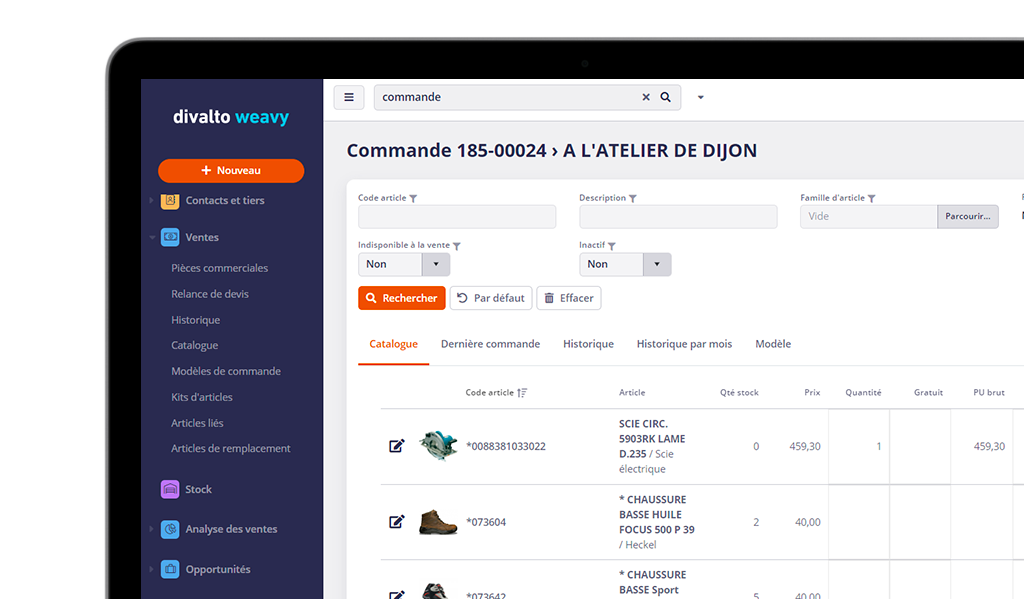Click the Code article input field
1024x599 pixels.
(x=457, y=217)
